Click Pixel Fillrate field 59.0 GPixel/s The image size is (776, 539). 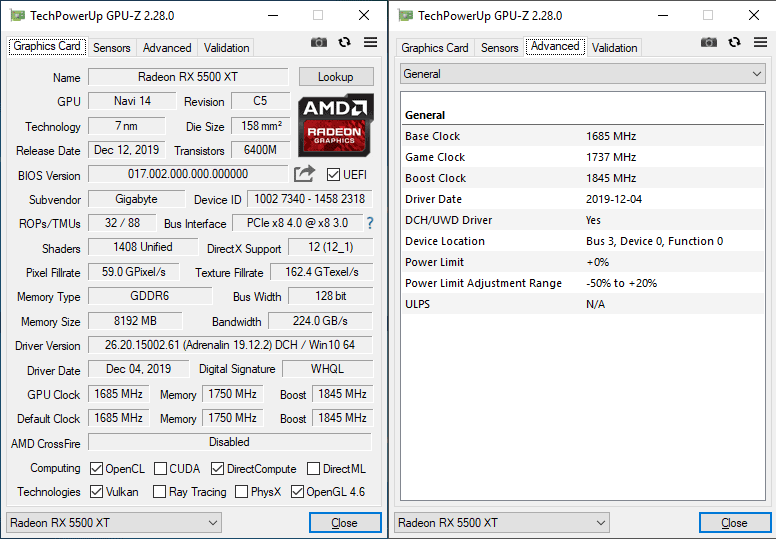coord(134,272)
